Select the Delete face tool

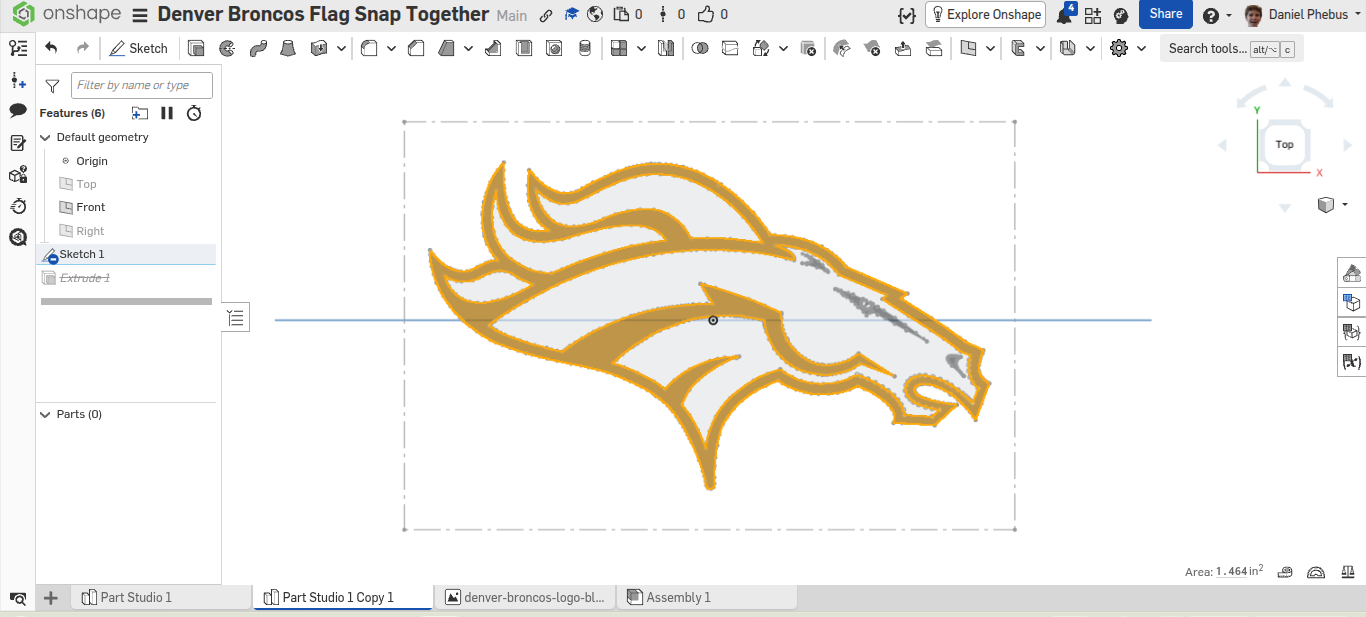pos(872,48)
